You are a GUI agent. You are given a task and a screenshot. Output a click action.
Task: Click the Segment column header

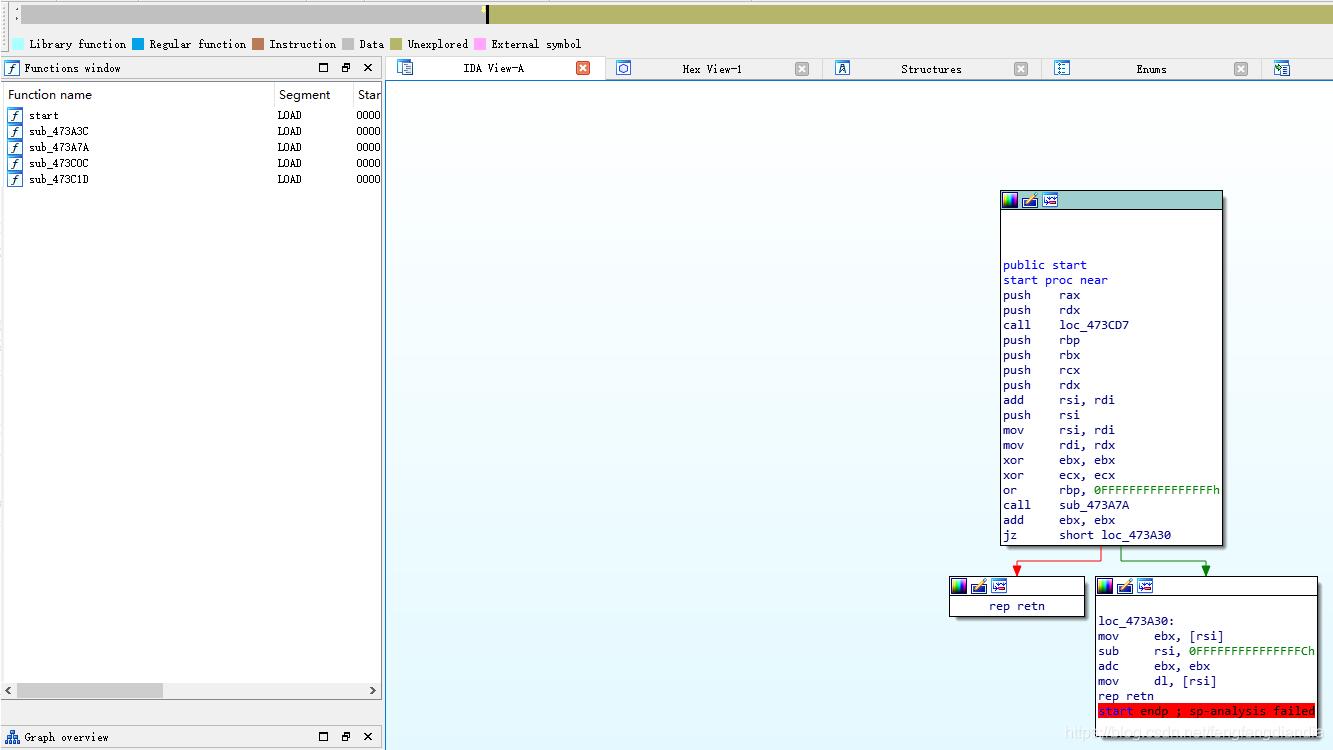(x=304, y=95)
